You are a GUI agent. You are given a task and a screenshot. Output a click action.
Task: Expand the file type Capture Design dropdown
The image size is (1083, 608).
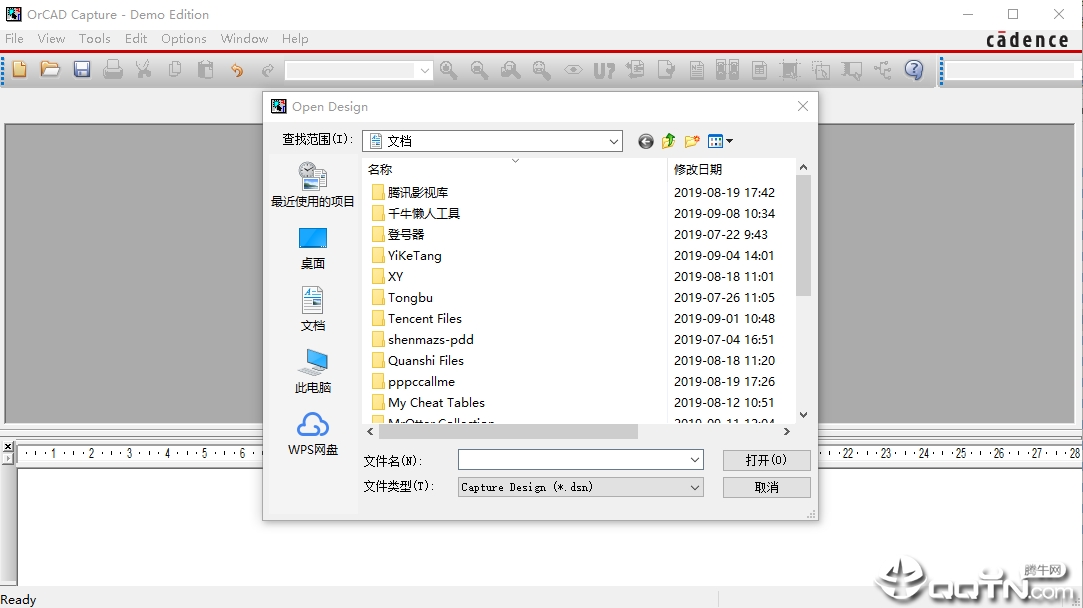tap(695, 487)
